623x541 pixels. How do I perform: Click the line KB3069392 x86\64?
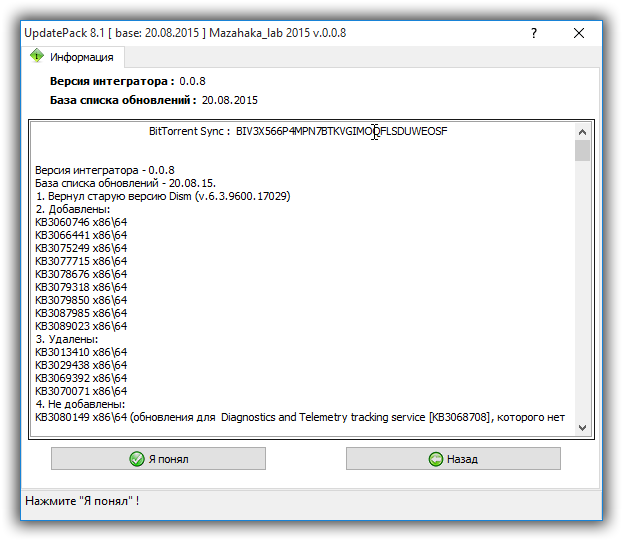point(81,378)
